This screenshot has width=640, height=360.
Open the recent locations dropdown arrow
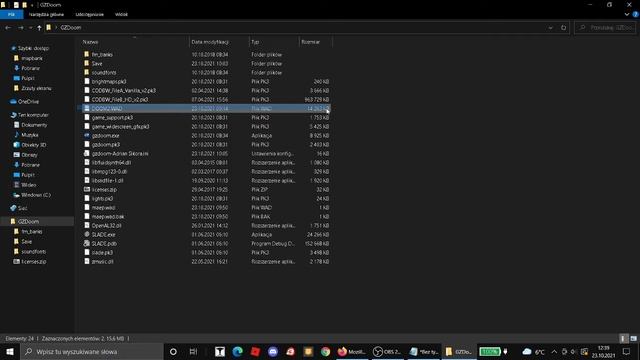[30, 28]
